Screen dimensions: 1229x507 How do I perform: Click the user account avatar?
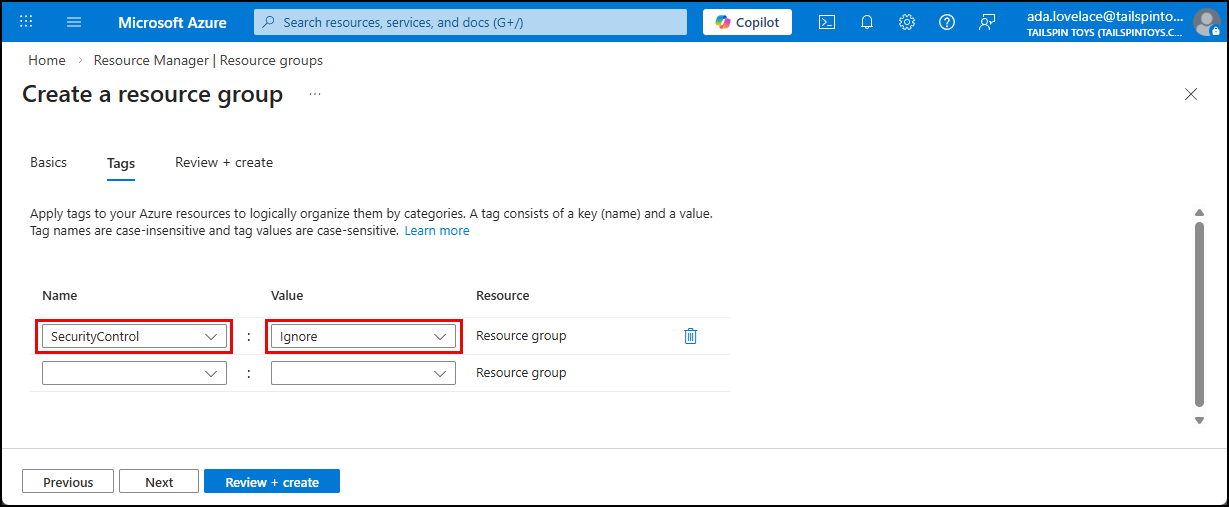coord(1208,22)
